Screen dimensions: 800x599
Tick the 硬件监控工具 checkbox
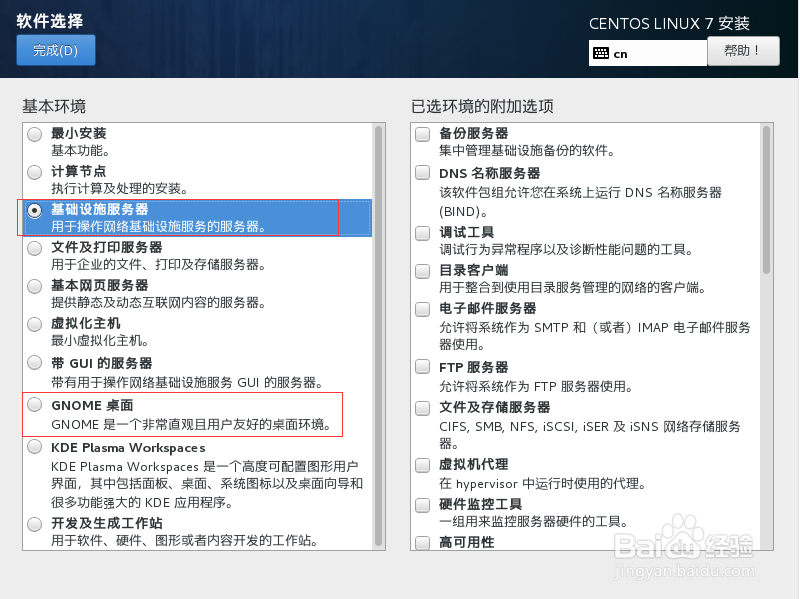[422, 505]
